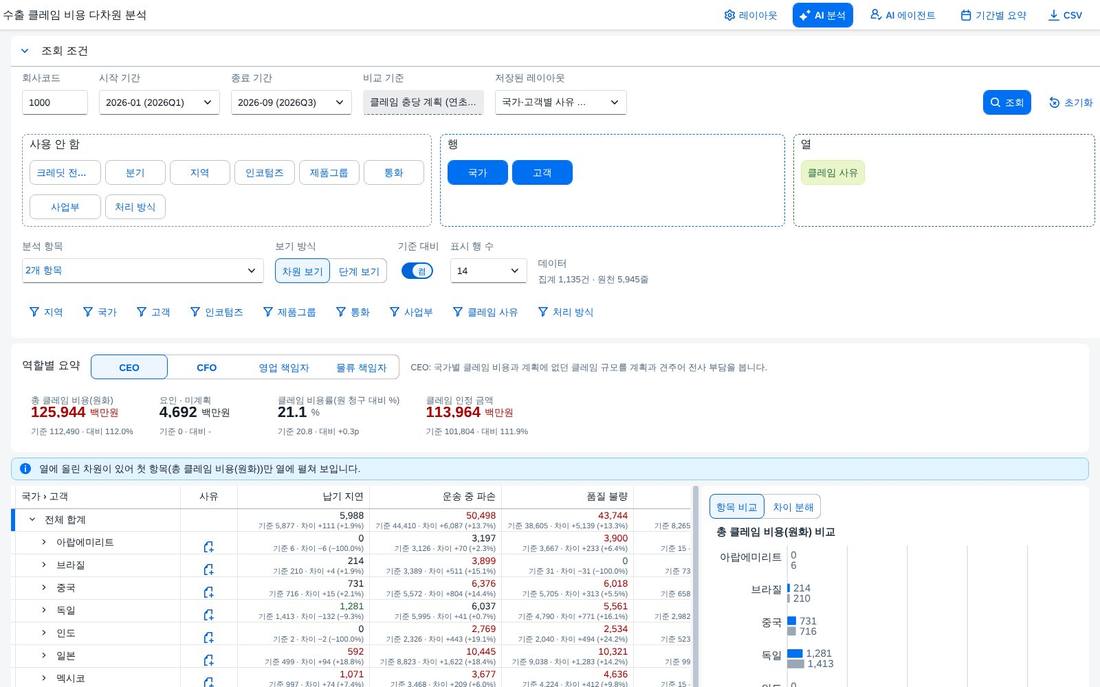Open the 통화 filter icon
This screenshot has height=687, width=1100.
[x=341, y=312]
